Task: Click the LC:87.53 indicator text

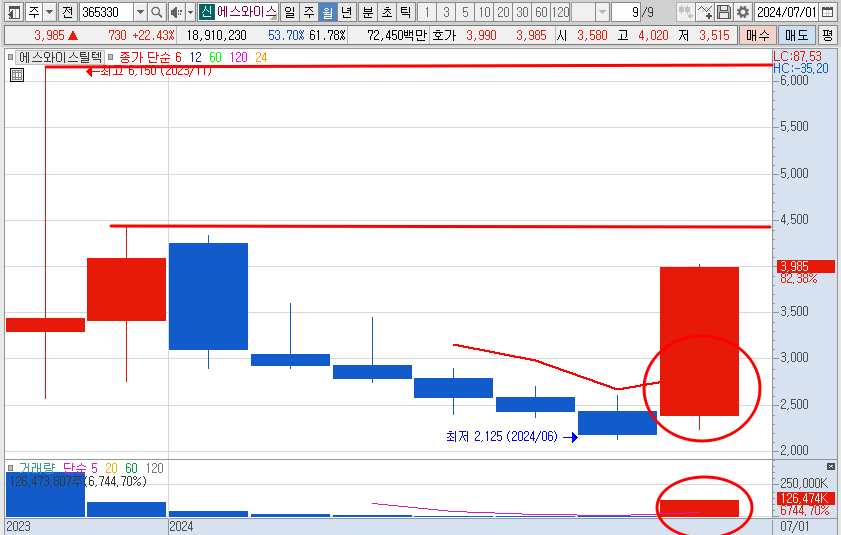Action: pos(798,56)
